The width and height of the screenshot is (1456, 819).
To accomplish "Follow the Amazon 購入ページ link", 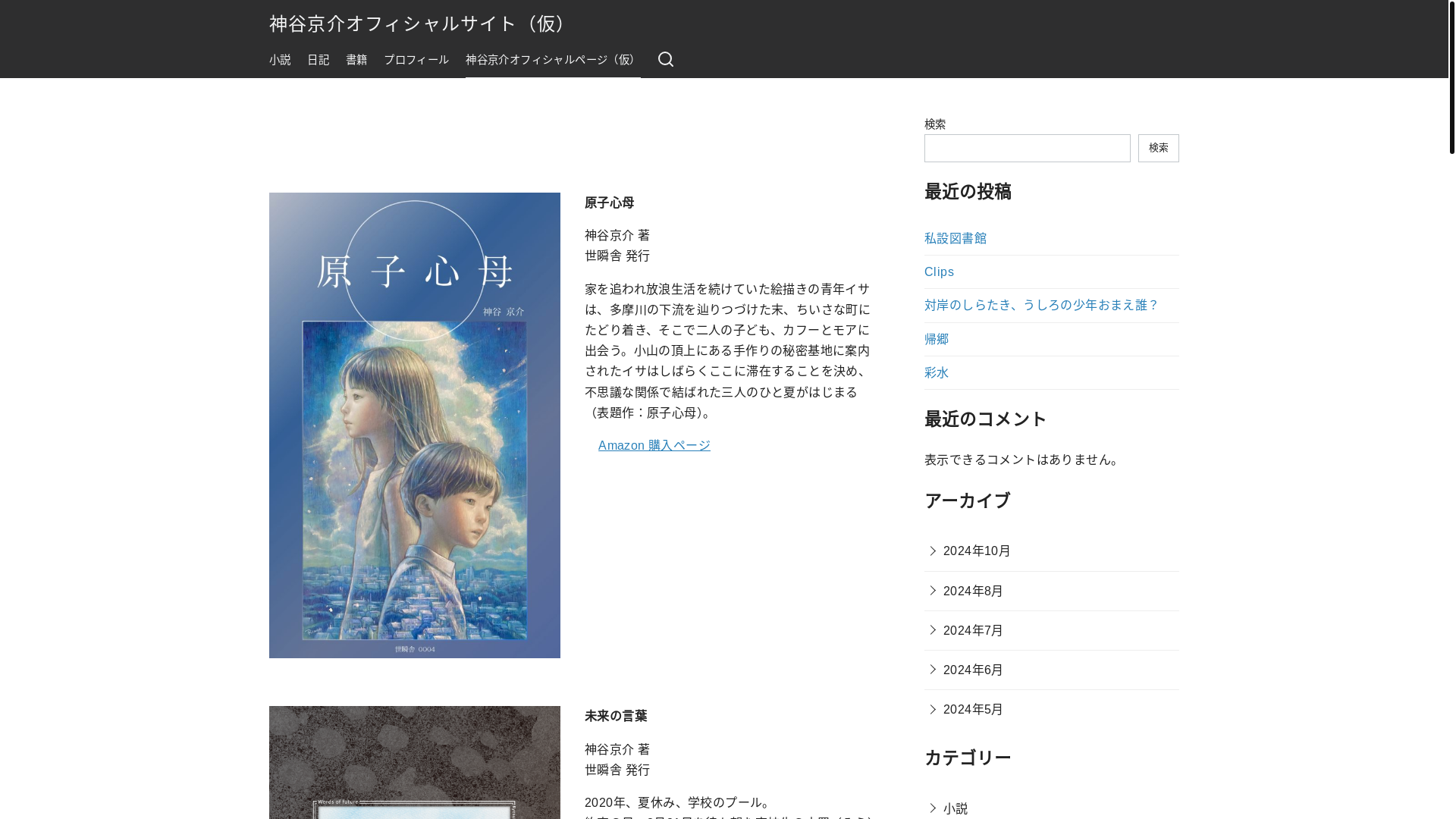I will [x=654, y=445].
